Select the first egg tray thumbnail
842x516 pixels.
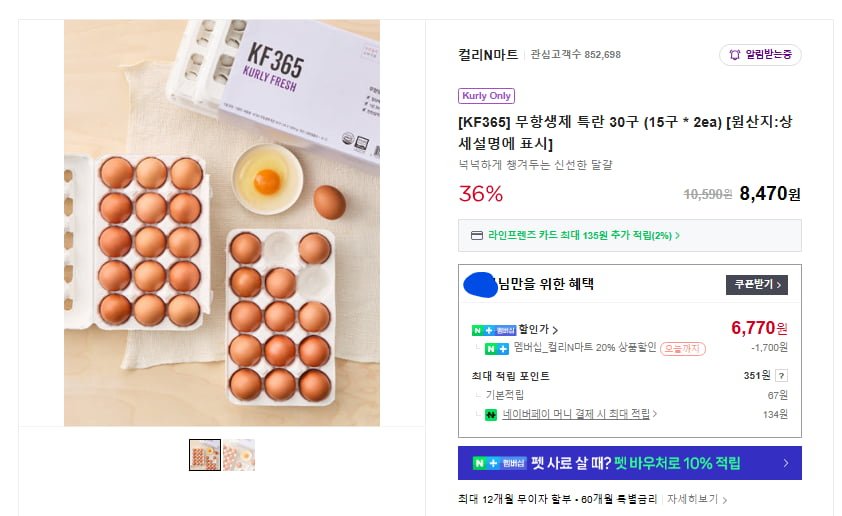205,455
